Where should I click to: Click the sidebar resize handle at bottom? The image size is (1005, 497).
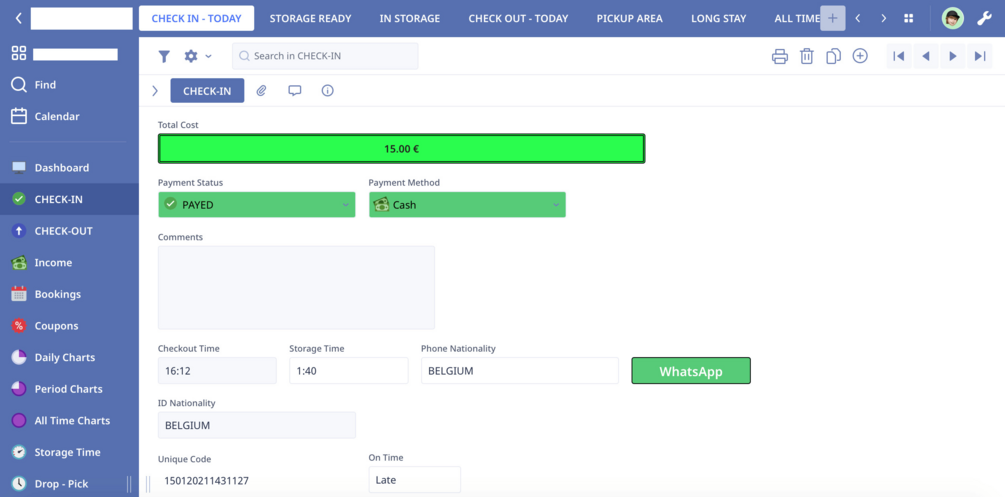[129, 484]
